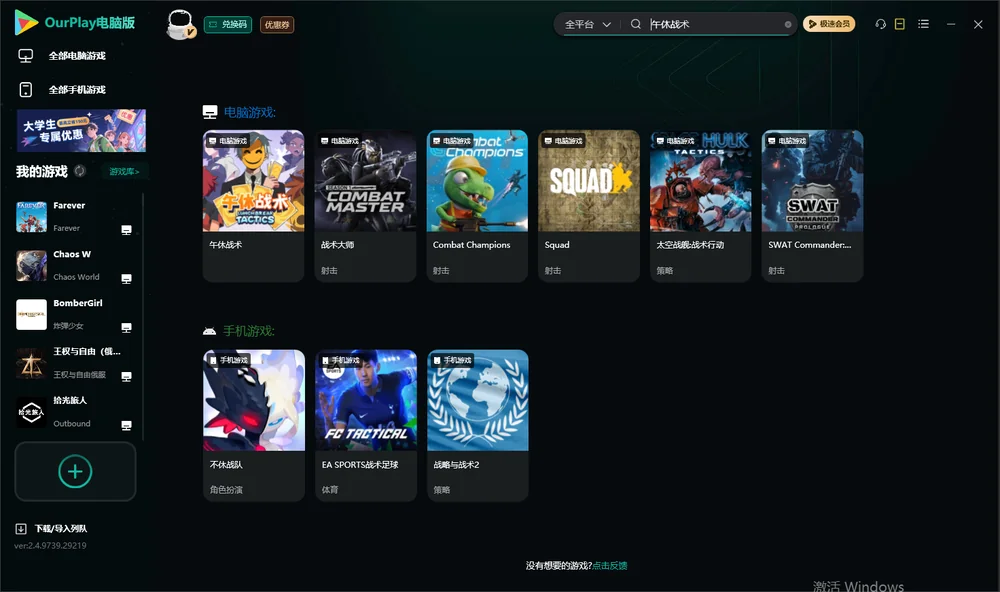The width and height of the screenshot is (1000, 592).
Task: Open Chaos World in my games list
Action: tap(77, 265)
